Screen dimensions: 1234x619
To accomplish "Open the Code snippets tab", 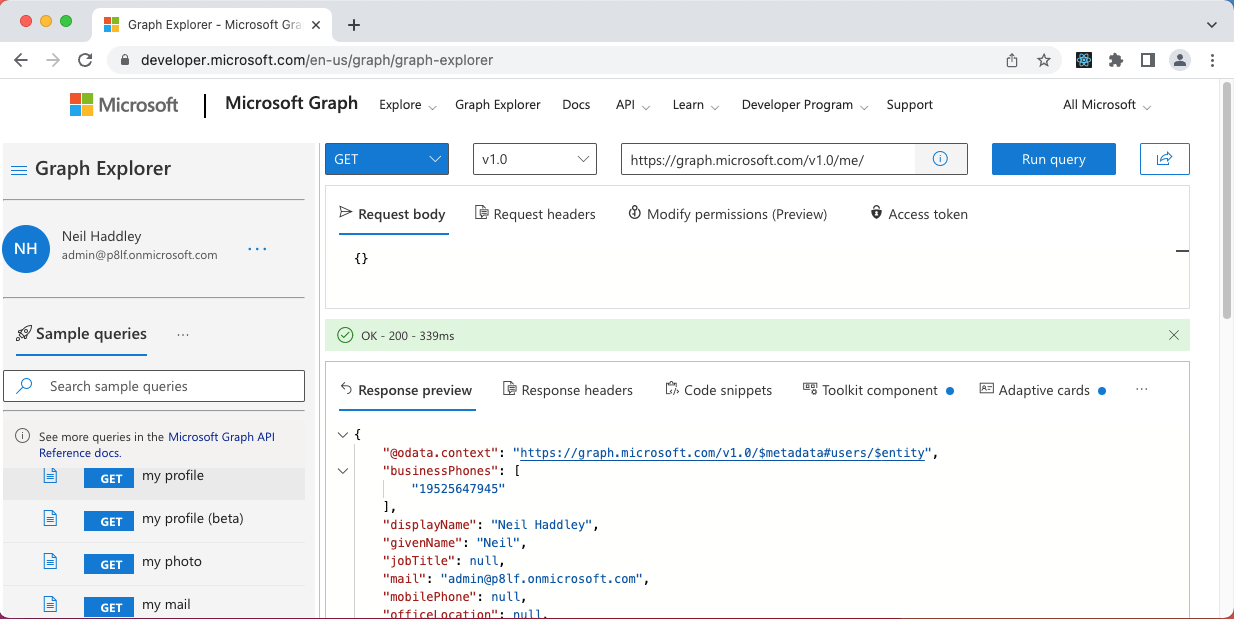I will 718,390.
